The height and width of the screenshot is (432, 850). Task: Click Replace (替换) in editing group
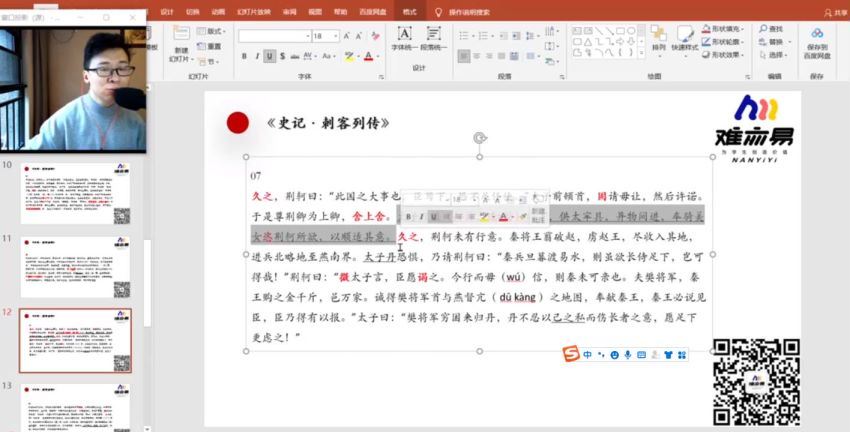pyautogui.click(x=774, y=42)
